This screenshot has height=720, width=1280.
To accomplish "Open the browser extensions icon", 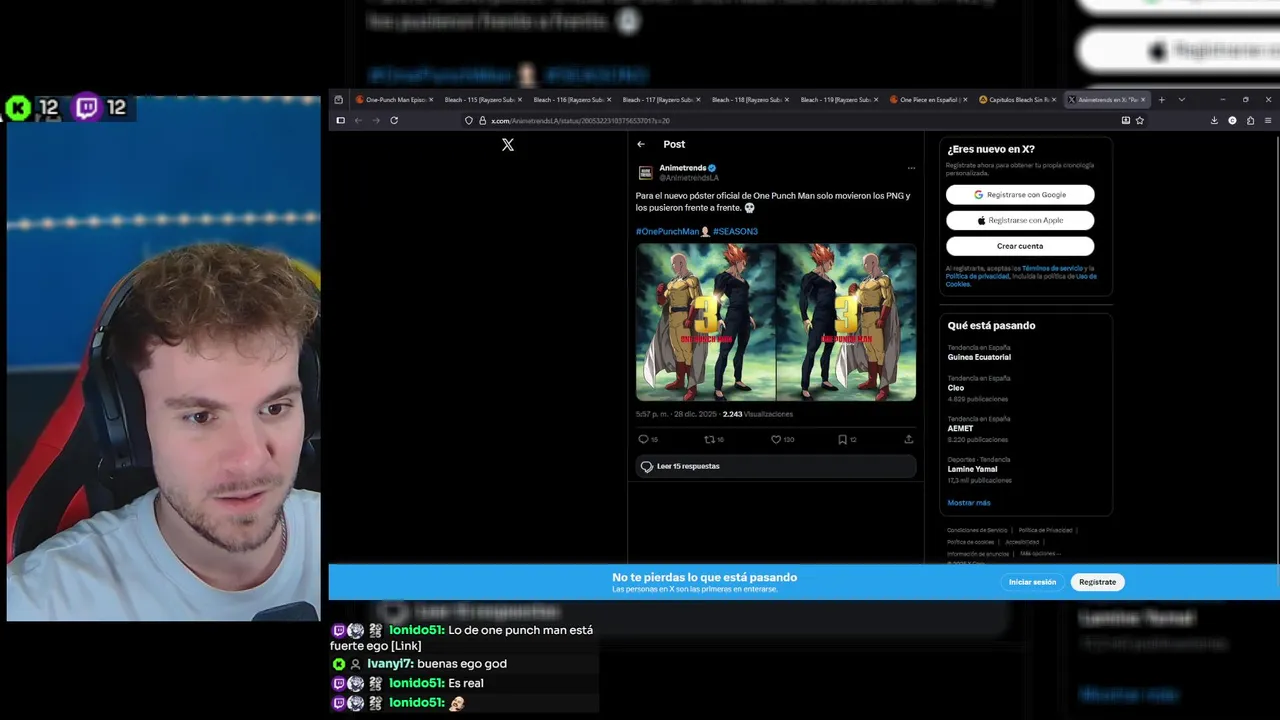I will tap(1250, 120).
